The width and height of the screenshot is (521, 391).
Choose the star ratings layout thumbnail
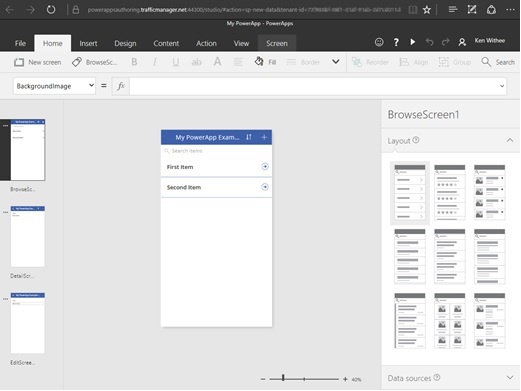coord(450,192)
